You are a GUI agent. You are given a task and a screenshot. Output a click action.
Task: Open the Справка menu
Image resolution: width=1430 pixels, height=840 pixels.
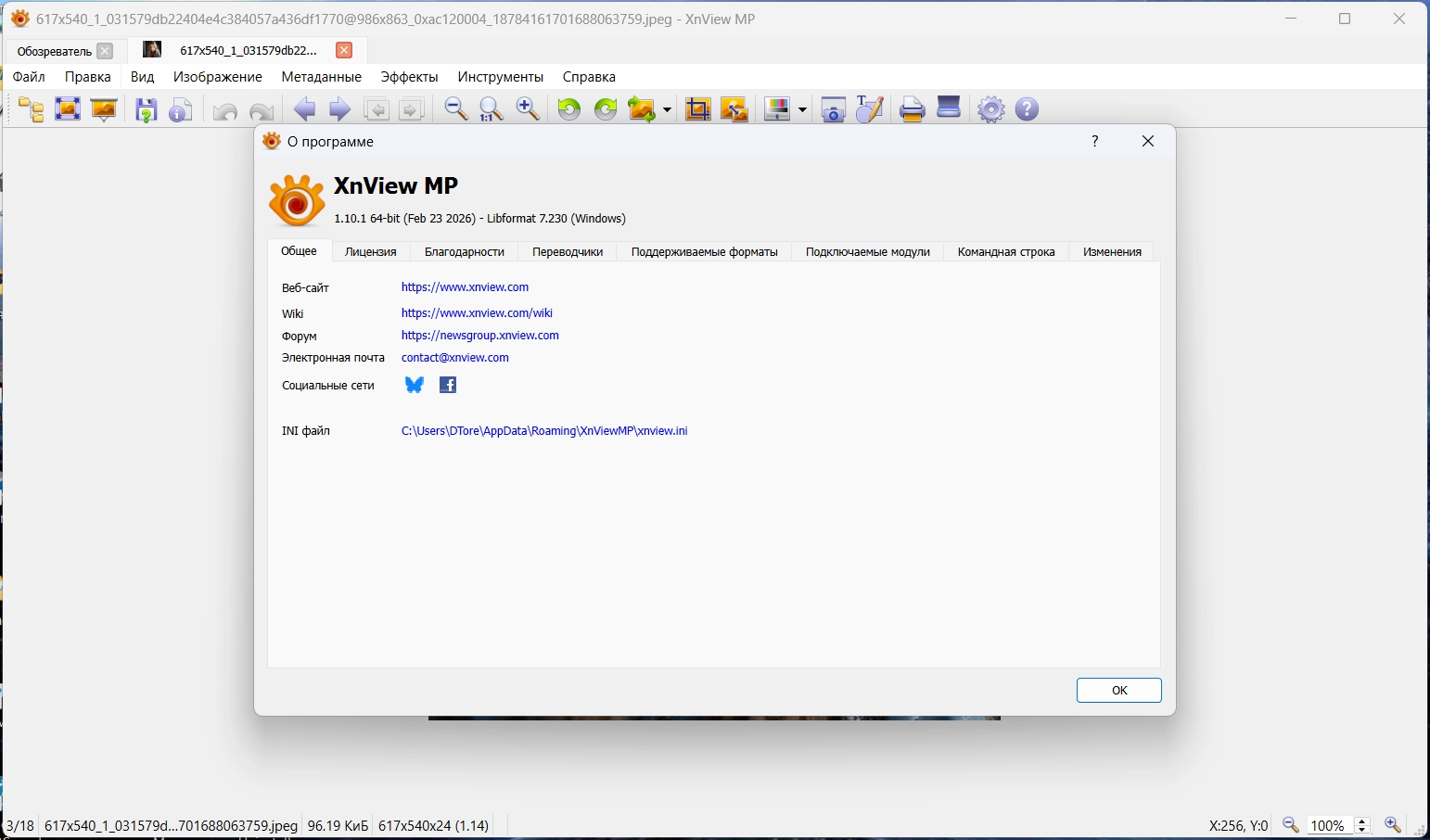click(590, 77)
